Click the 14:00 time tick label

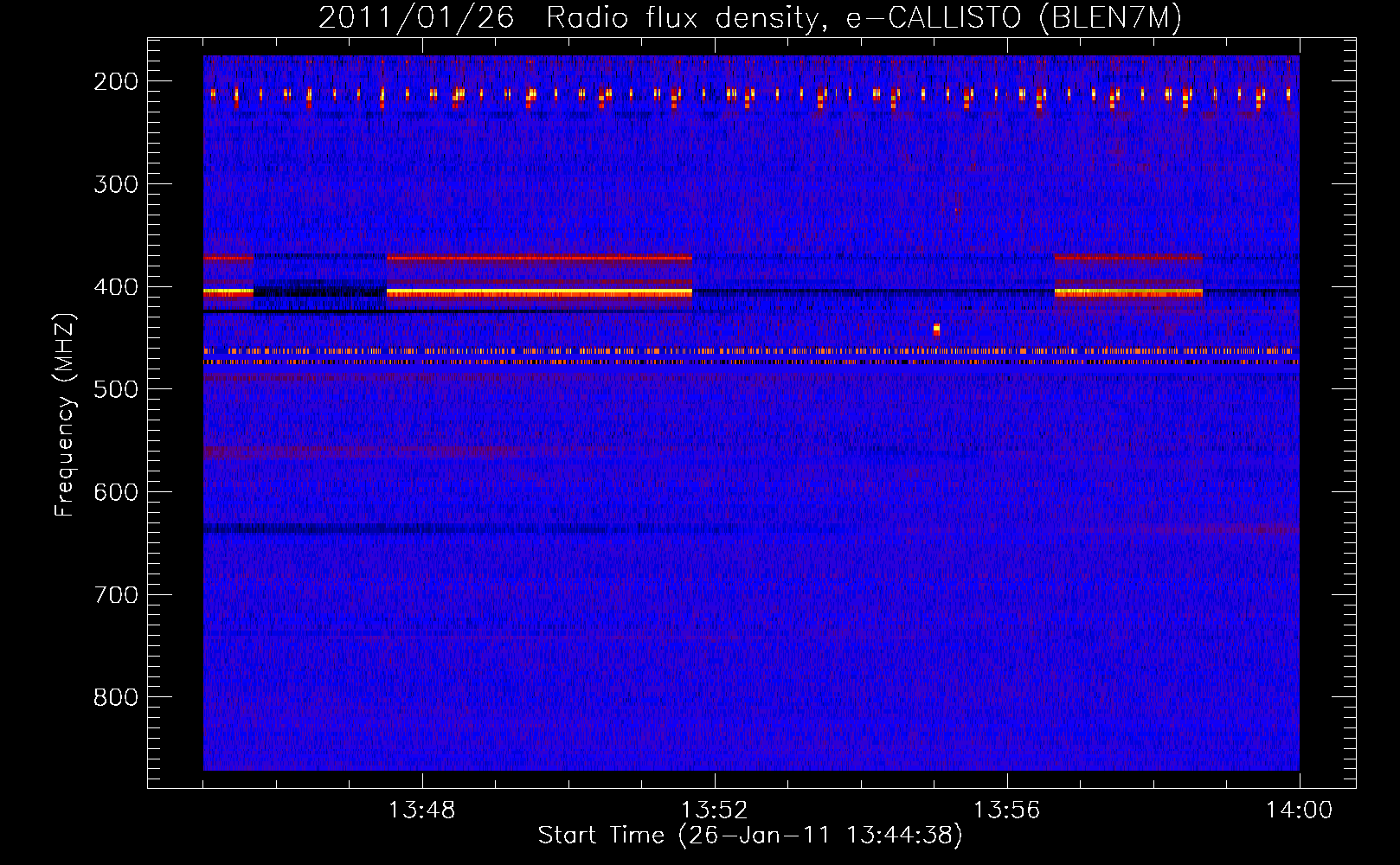pyautogui.click(x=1300, y=811)
